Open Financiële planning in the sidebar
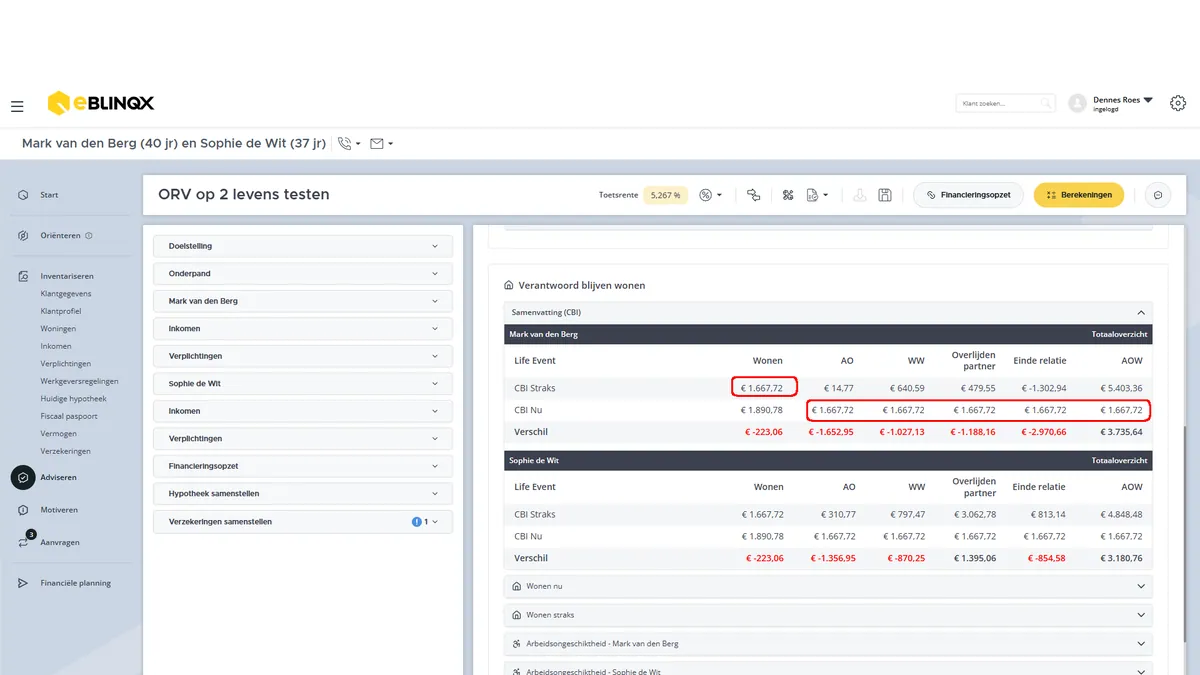This screenshot has width=1200, height=675. click(x=75, y=583)
